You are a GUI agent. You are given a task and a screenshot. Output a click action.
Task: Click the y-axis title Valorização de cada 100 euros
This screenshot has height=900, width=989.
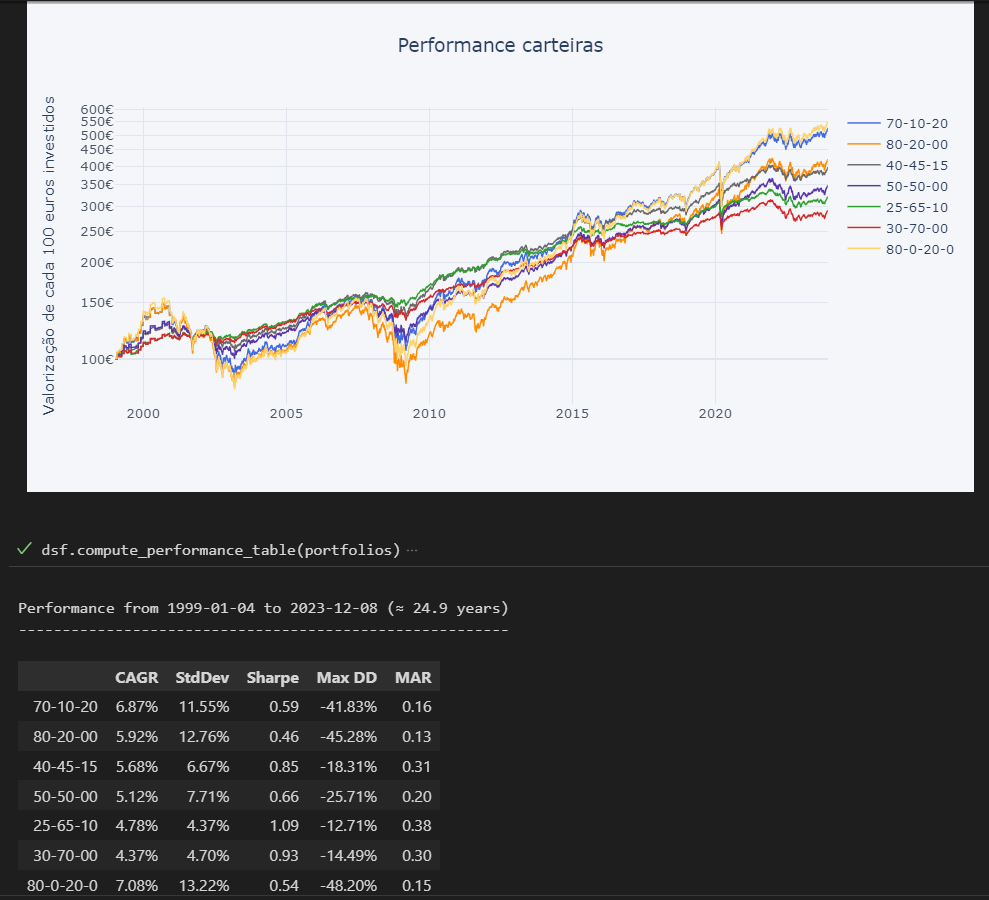point(48,256)
